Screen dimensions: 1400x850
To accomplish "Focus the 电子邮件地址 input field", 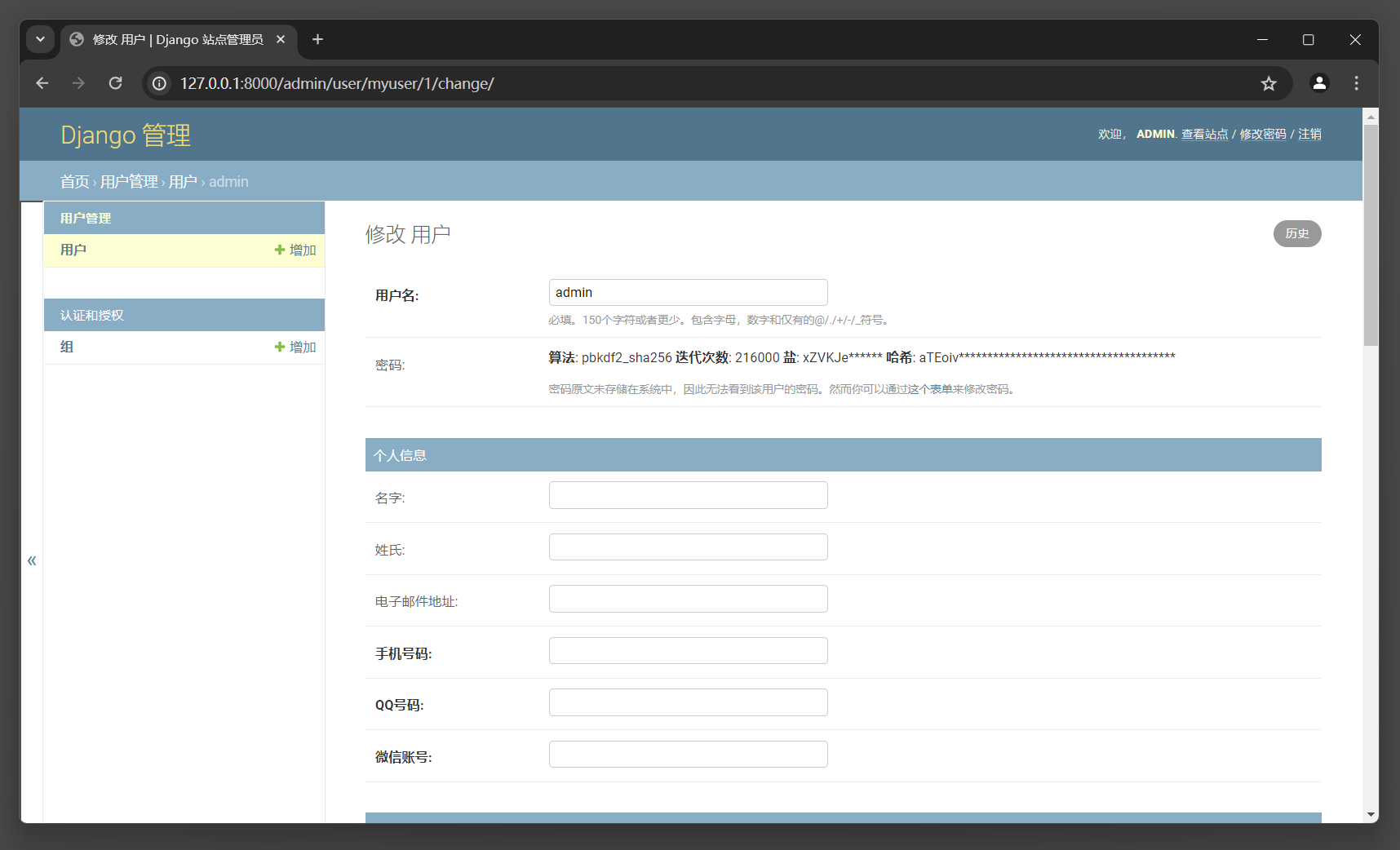I will point(689,599).
